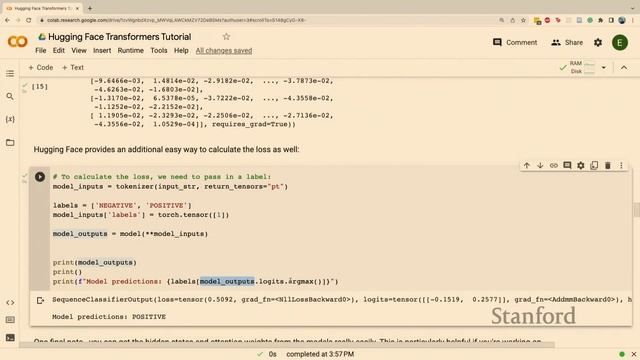
Task: Go back in browser history
Action: point(7,20)
